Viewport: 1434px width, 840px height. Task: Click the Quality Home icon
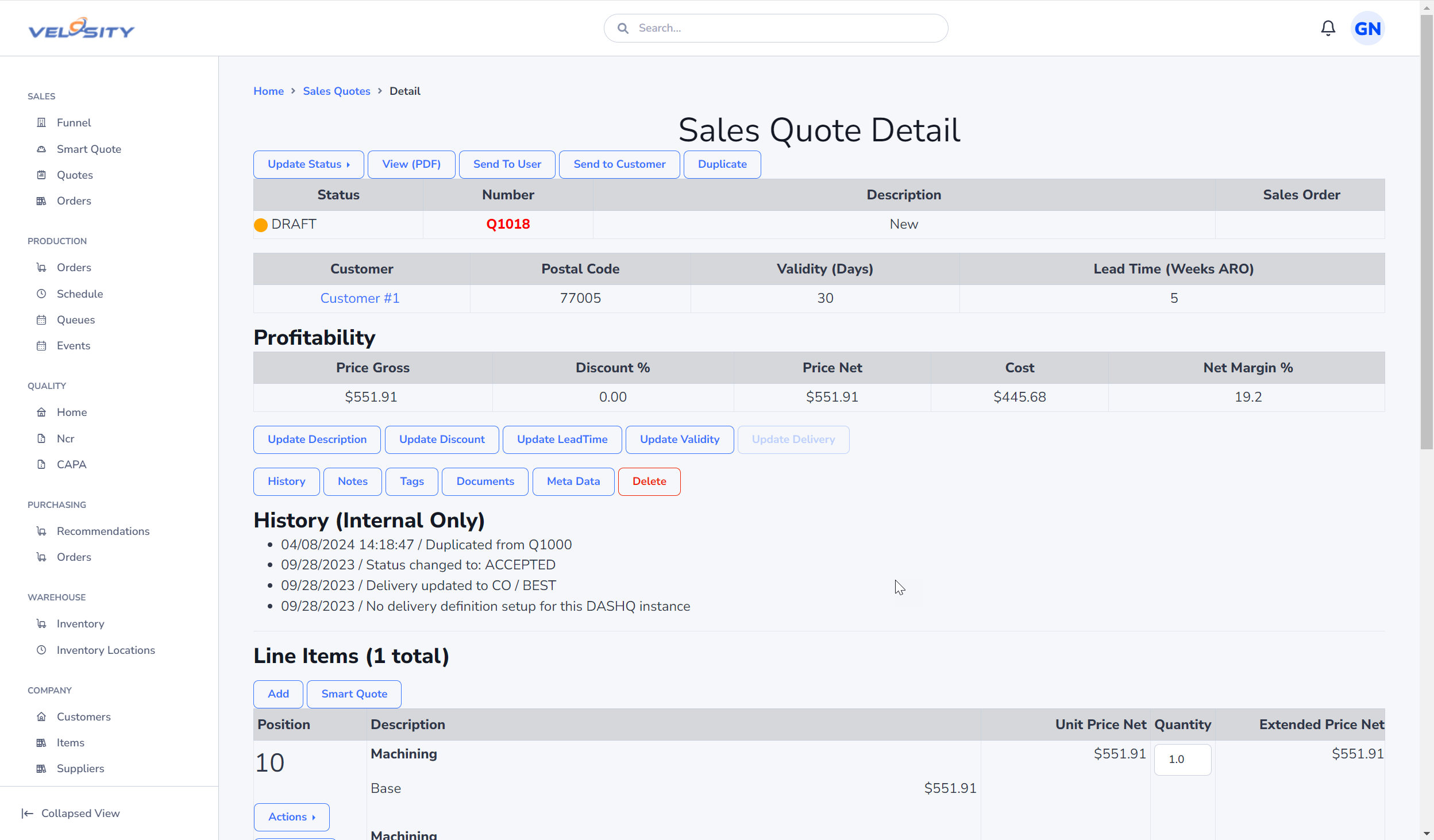[x=41, y=412]
